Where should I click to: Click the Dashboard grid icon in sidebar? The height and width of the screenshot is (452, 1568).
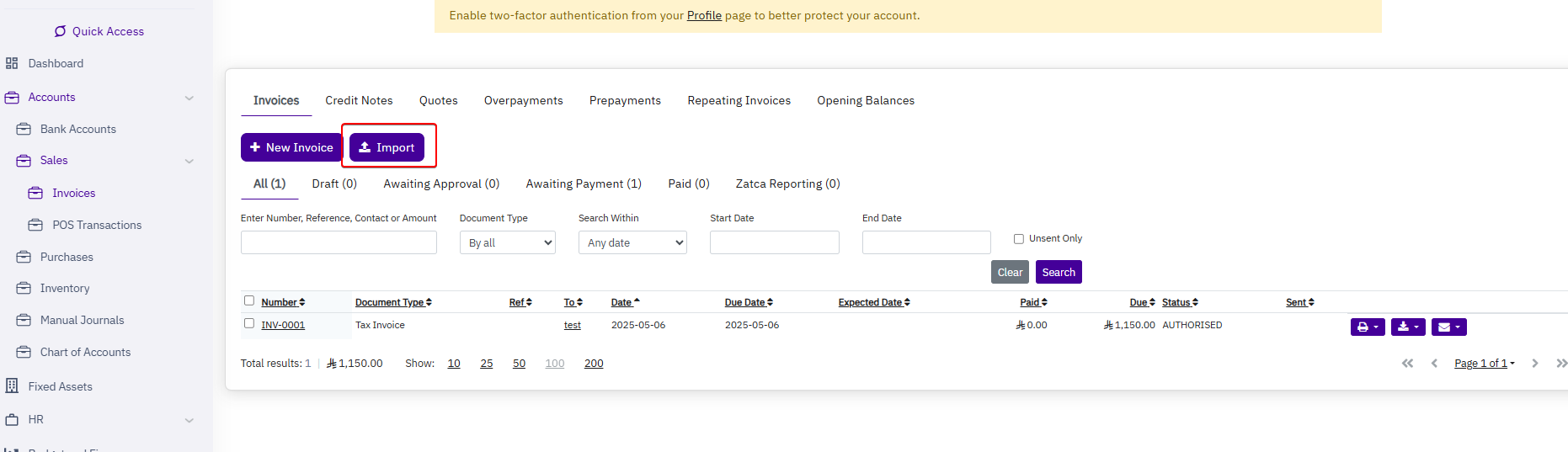(12, 63)
